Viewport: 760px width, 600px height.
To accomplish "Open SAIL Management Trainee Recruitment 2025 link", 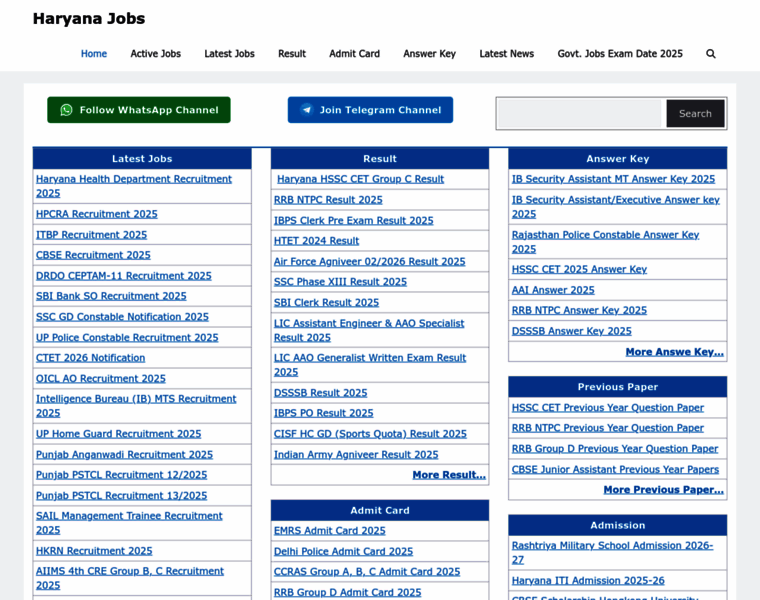I will pyautogui.click(x=129, y=523).
